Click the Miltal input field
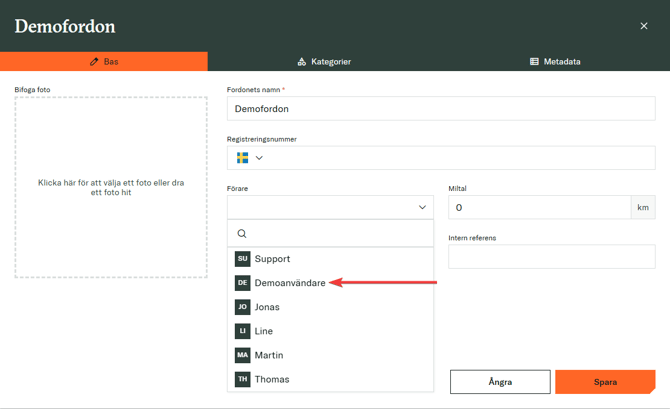 (x=539, y=208)
